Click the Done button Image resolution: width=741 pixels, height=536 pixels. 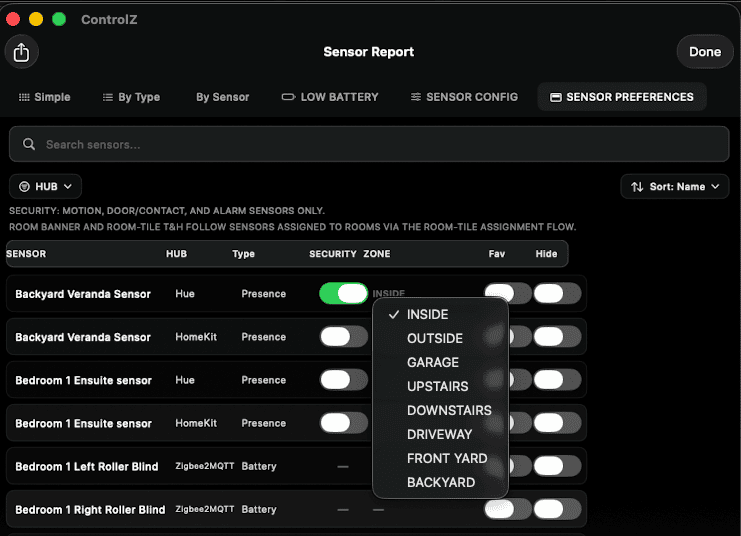(x=705, y=52)
